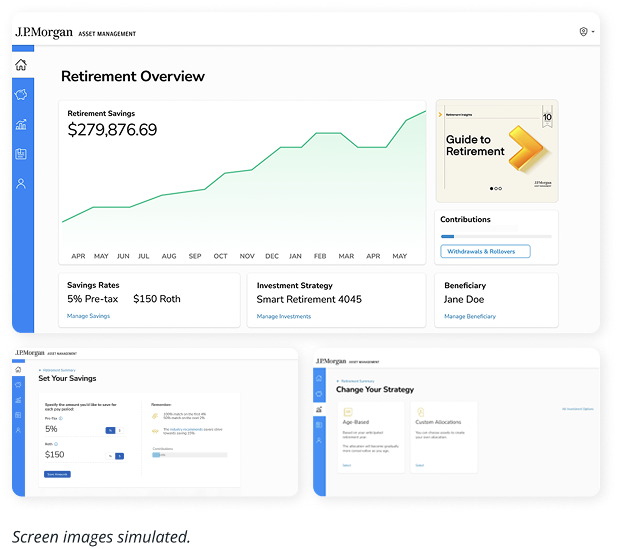This screenshot has height=549, width=618.
Task: Go back via Retirement Summary link above Set Your Savings
Action: [58, 370]
